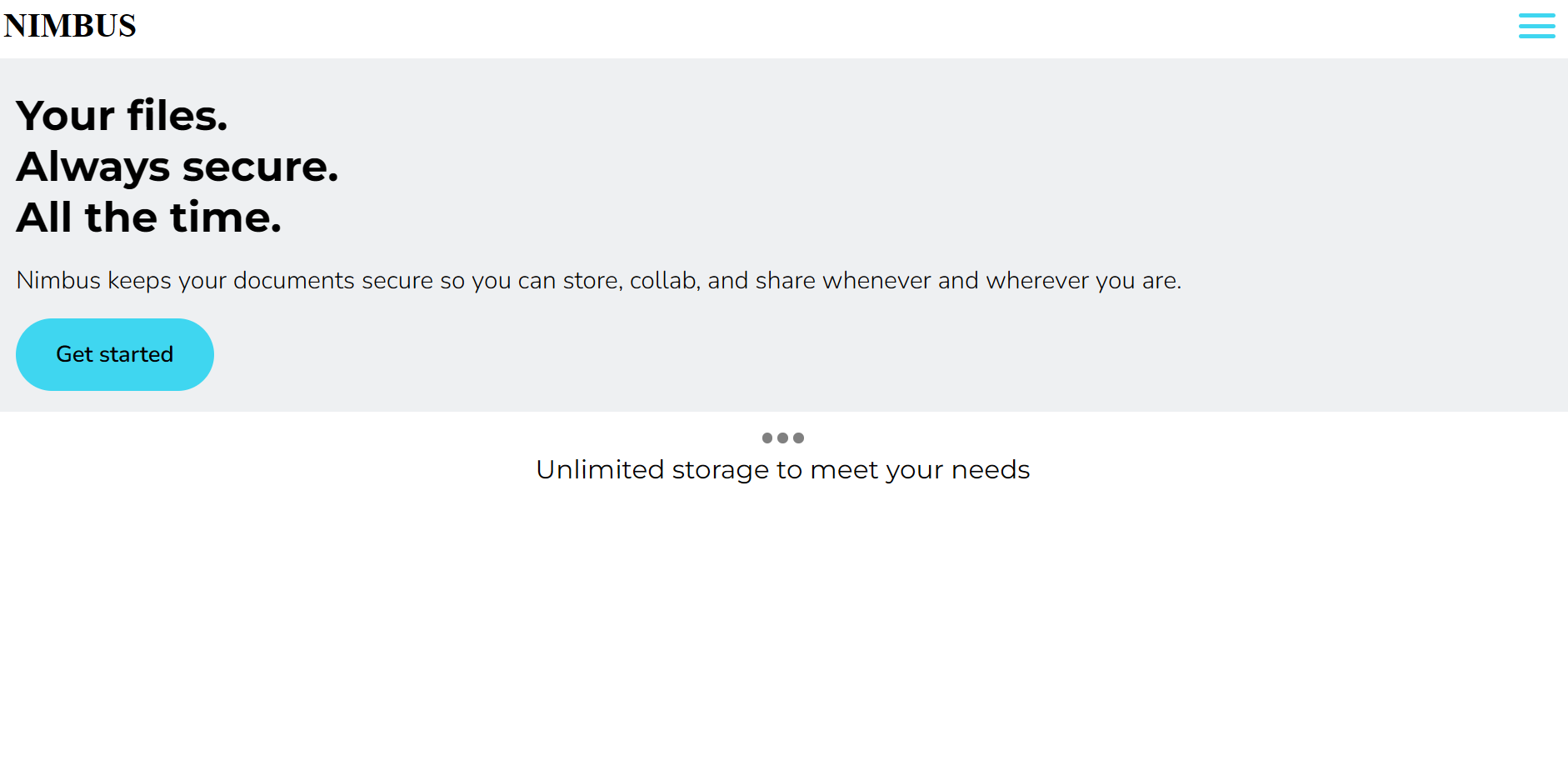Image resolution: width=1568 pixels, height=761 pixels.
Task: Click the bottom bar of the hamburger icon
Action: pyautogui.click(x=1536, y=36)
